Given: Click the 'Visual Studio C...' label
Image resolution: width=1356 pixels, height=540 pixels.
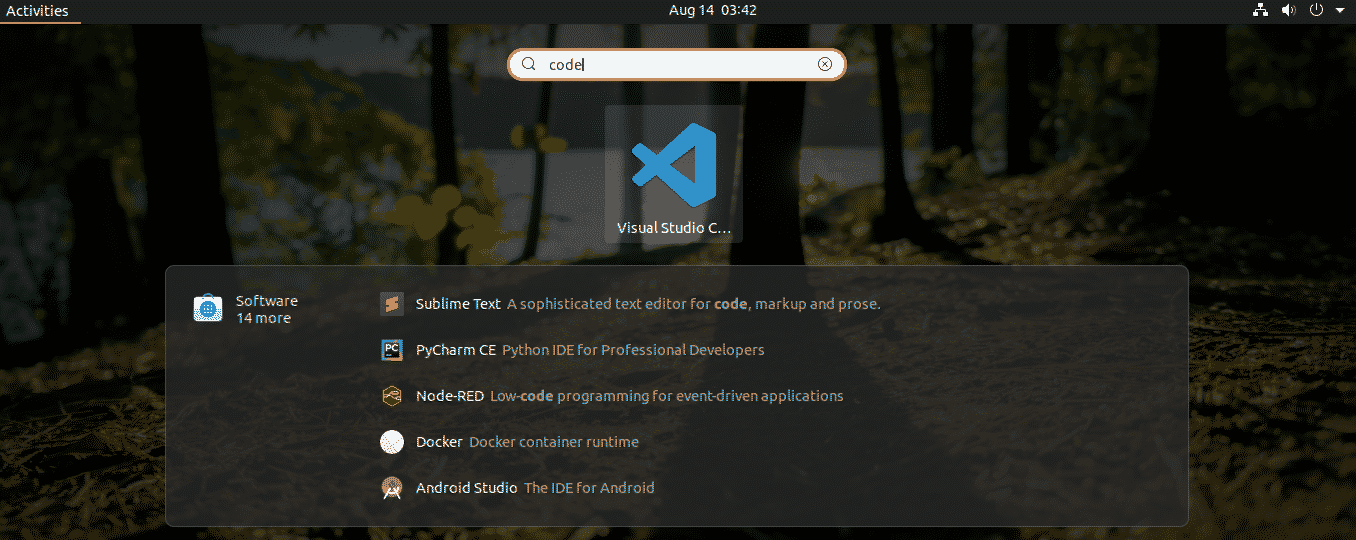Looking at the screenshot, I should coord(673,228).
